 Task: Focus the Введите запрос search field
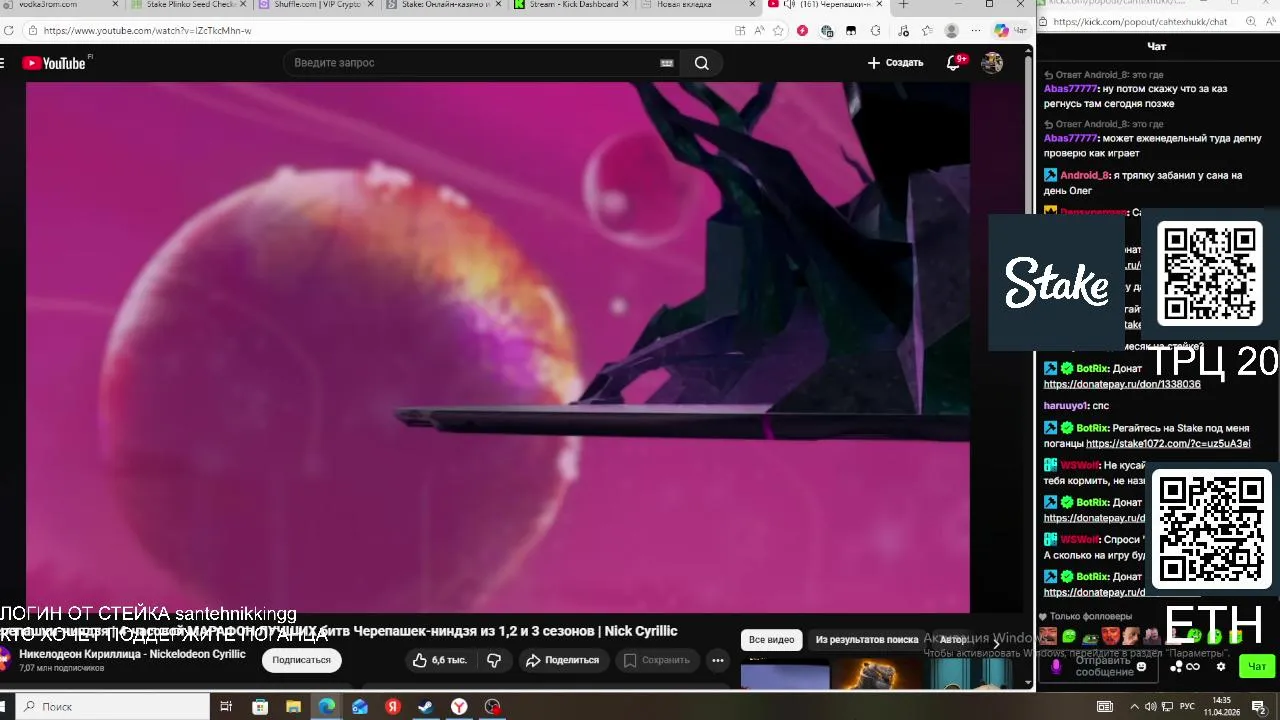point(470,63)
